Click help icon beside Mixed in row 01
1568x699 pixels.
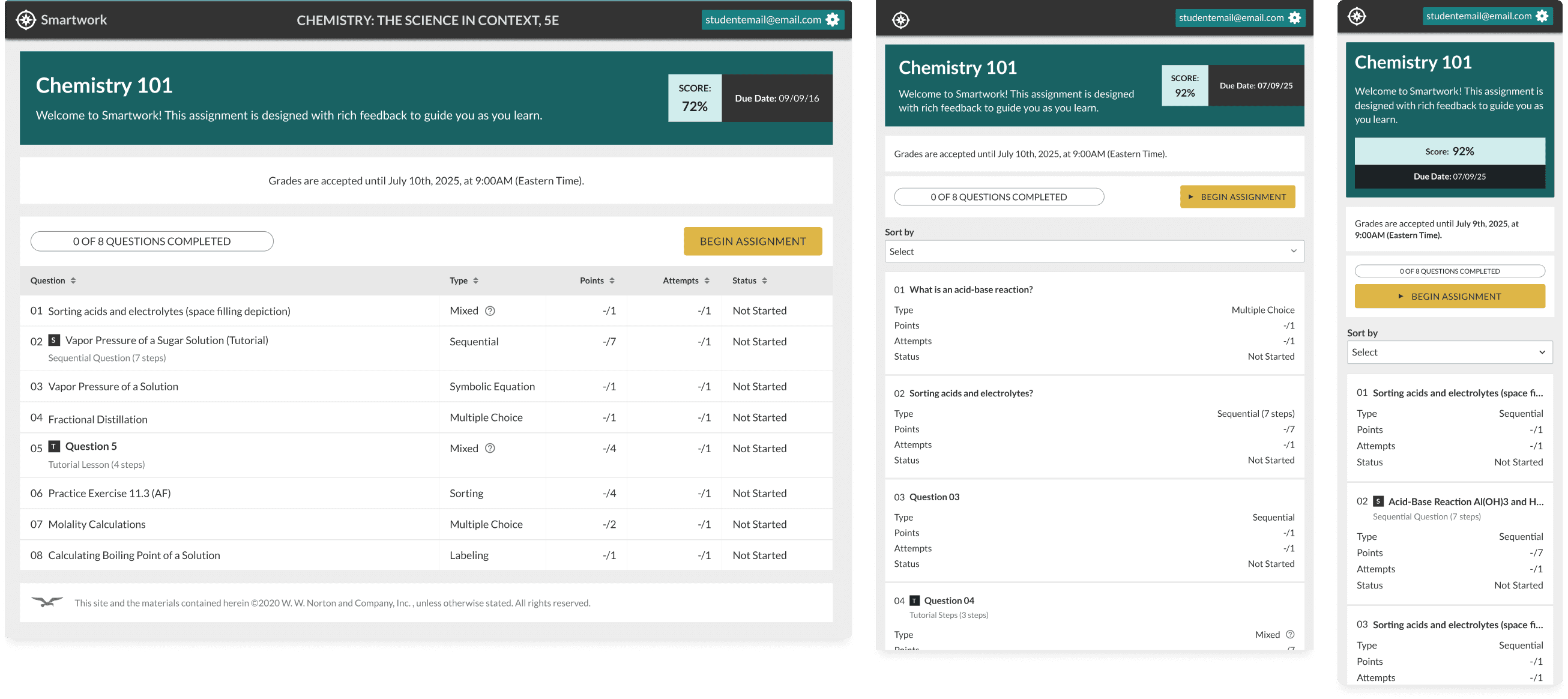490,311
